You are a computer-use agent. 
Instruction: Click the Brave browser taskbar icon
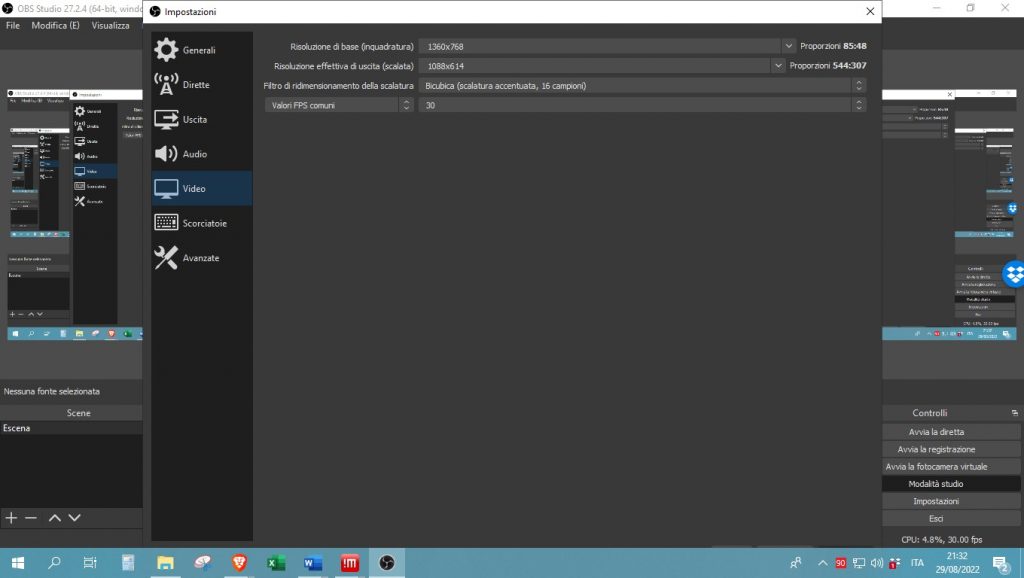coord(239,563)
